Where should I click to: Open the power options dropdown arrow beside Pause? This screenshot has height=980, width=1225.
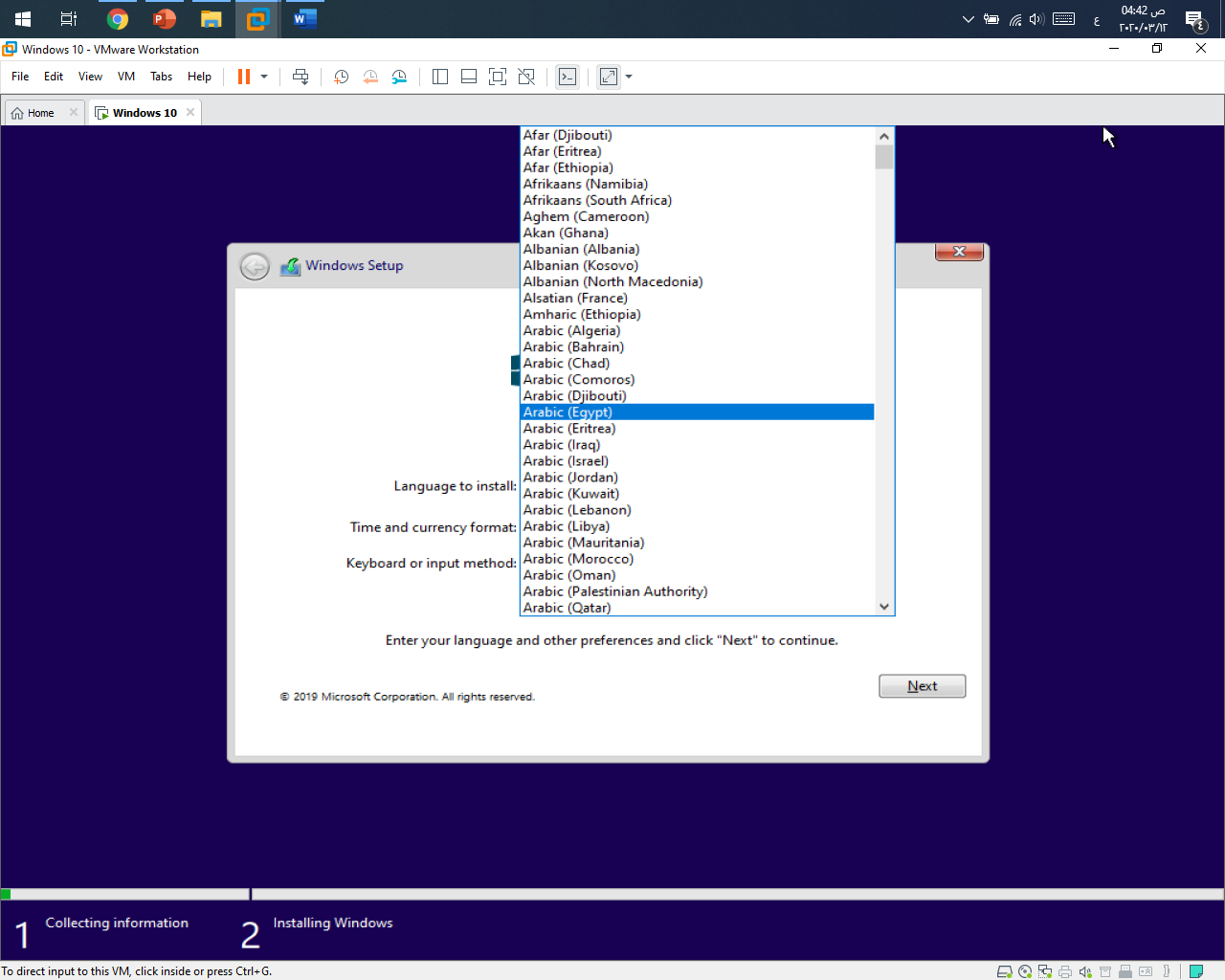pos(264,77)
